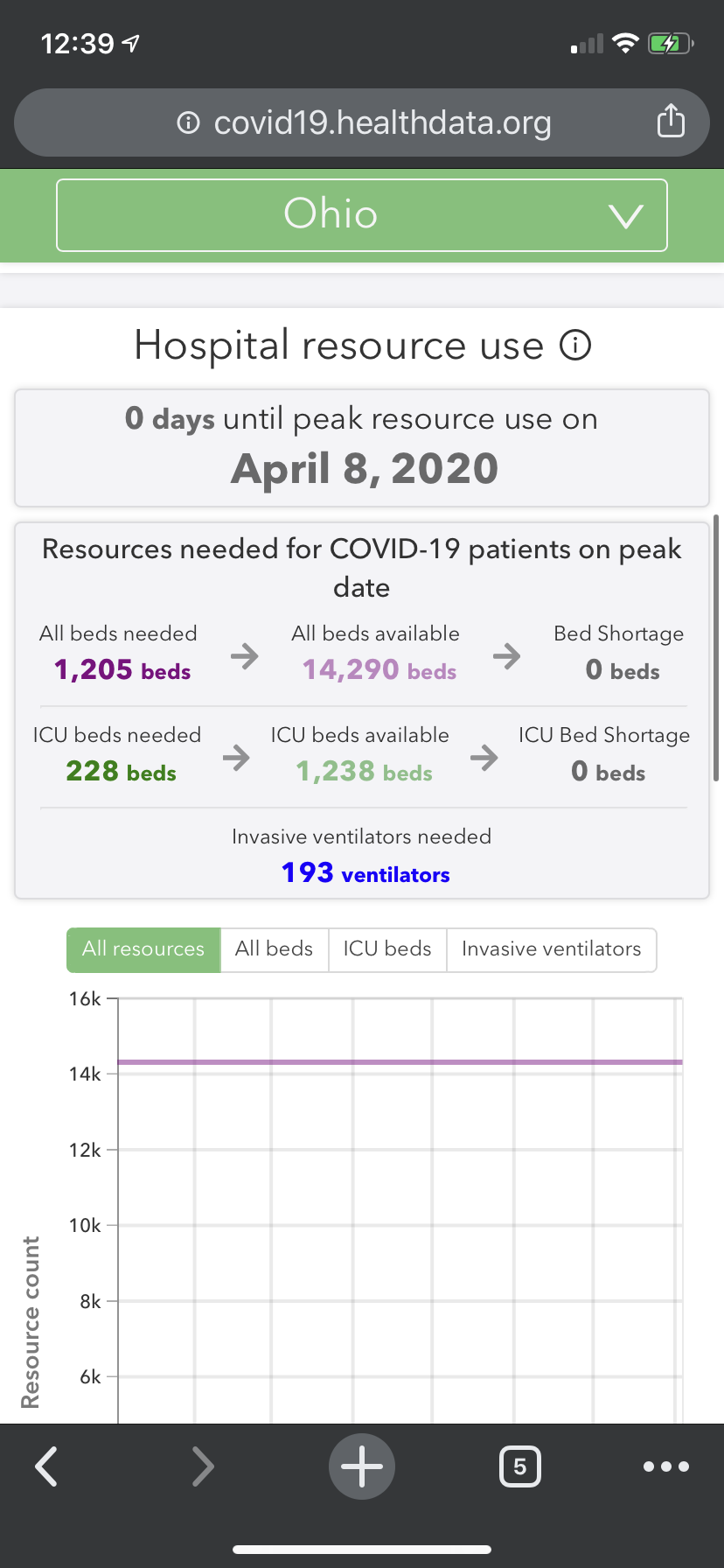The height and width of the screenshot is (1568, 724).
Task: Tap the 193 ventilators value
Action: coord(365,873)
